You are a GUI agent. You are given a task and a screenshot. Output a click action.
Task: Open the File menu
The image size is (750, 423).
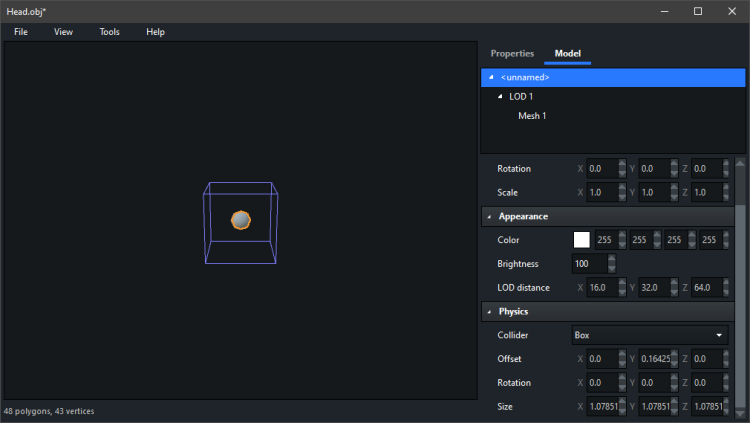point(21,32)
